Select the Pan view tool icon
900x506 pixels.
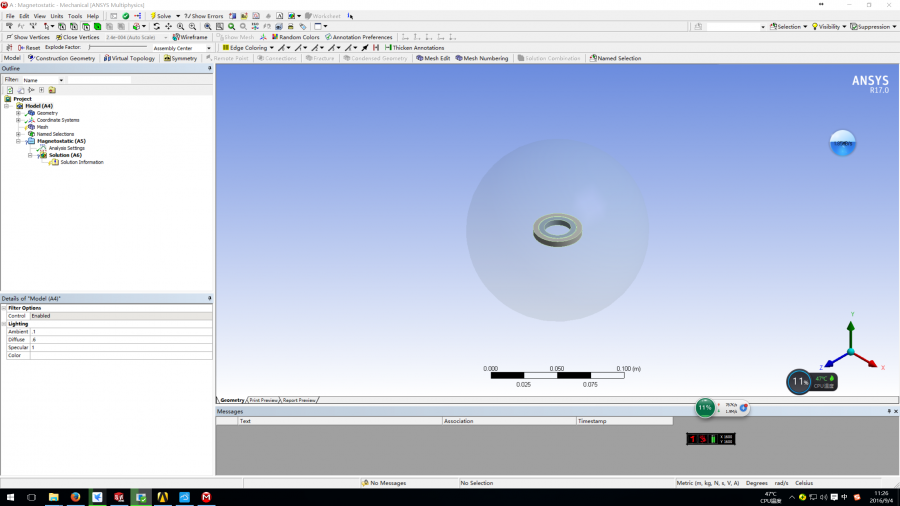point(168,26)
